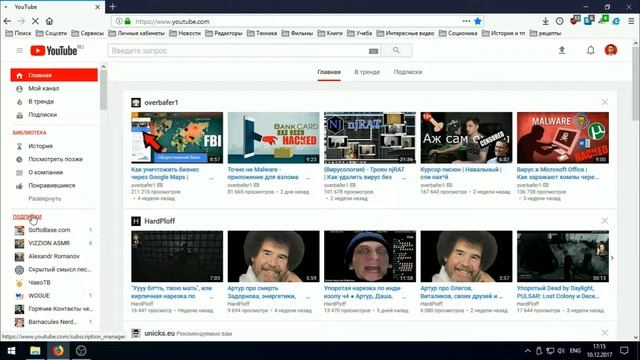Show next videos in HardPloff shelf

click(612, 258)
